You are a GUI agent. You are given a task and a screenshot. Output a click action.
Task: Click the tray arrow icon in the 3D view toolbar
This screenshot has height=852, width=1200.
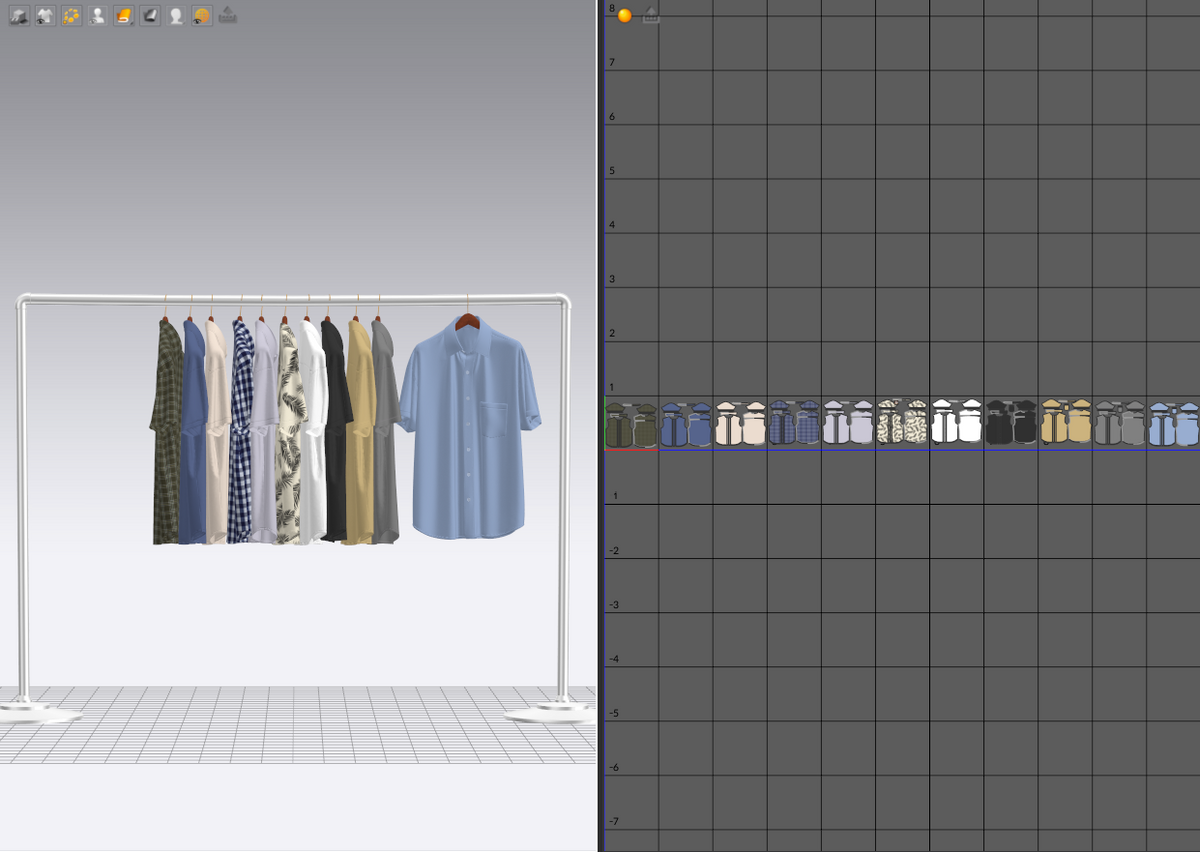point(228,15)
